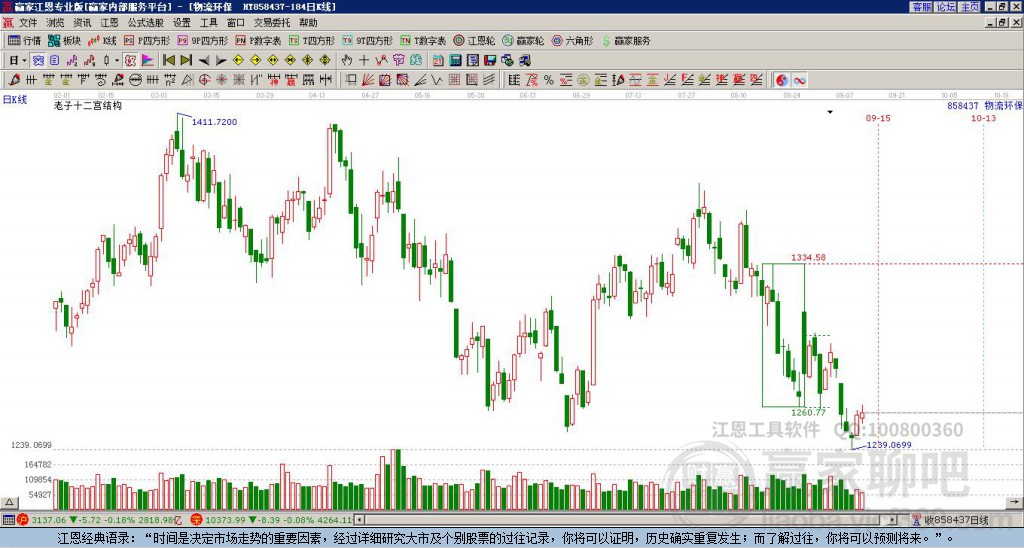Click the triangle button at volume panel left
Screen dimensions: 1024x548
9,502
